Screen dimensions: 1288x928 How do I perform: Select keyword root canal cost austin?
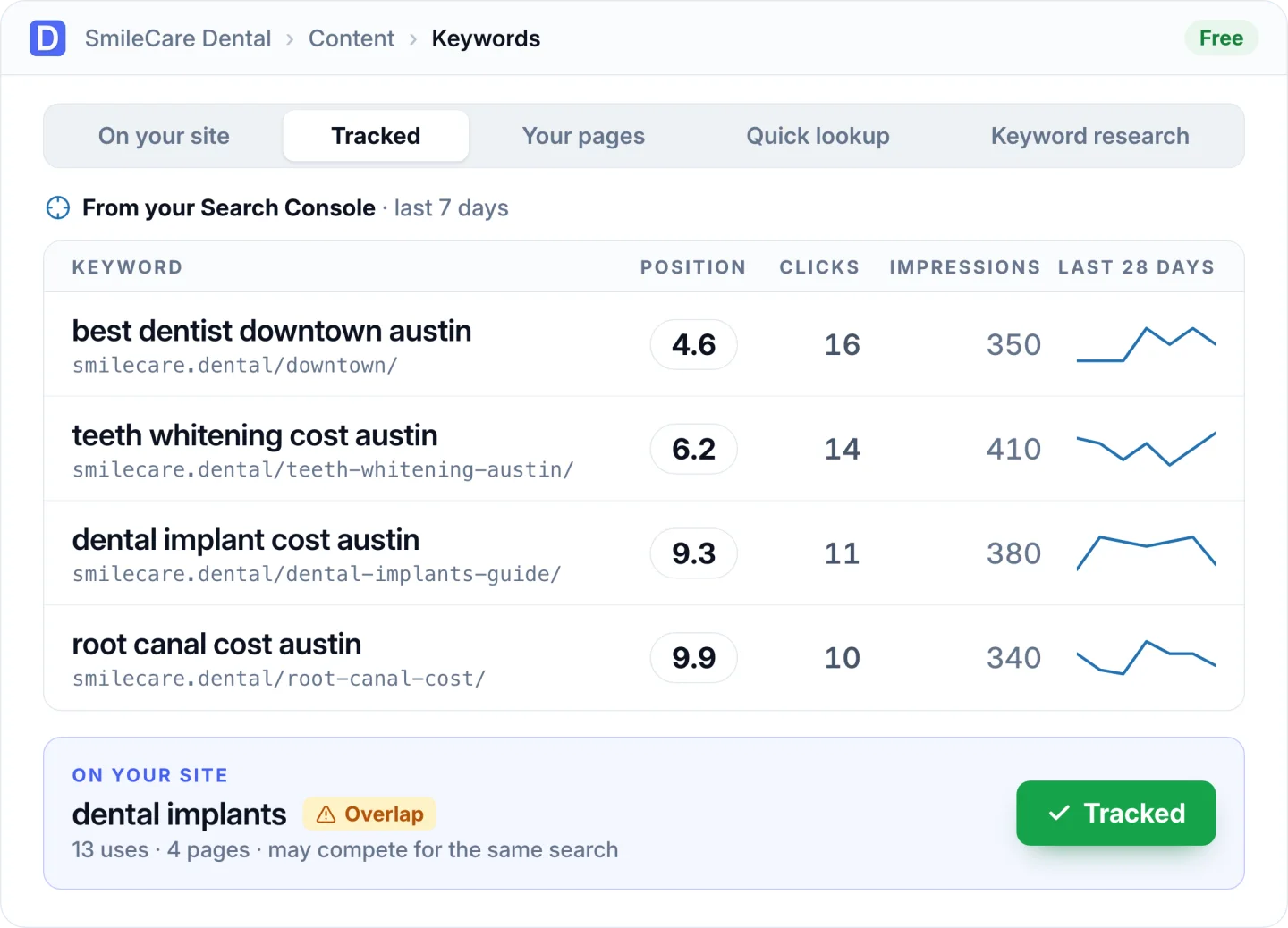pos(217,645)
